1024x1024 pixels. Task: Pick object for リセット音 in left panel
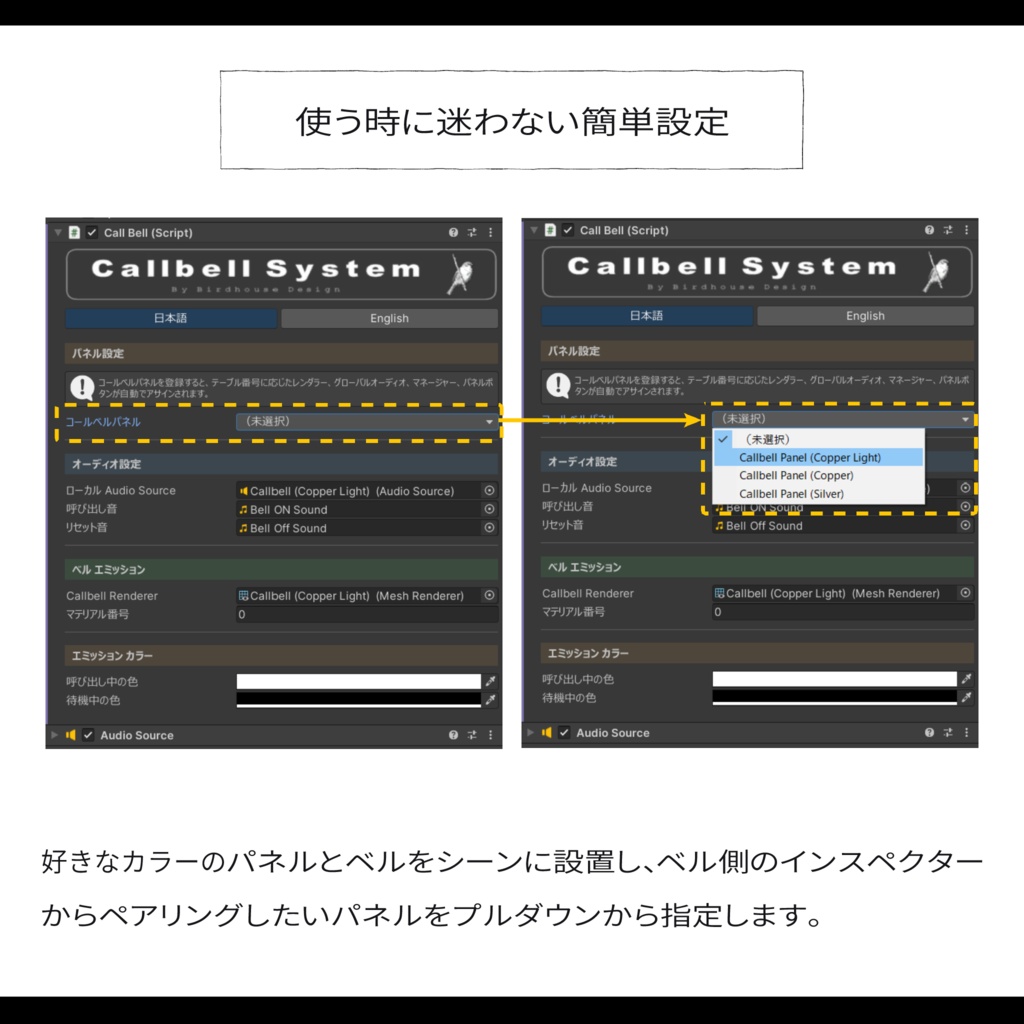click(490, 528)
